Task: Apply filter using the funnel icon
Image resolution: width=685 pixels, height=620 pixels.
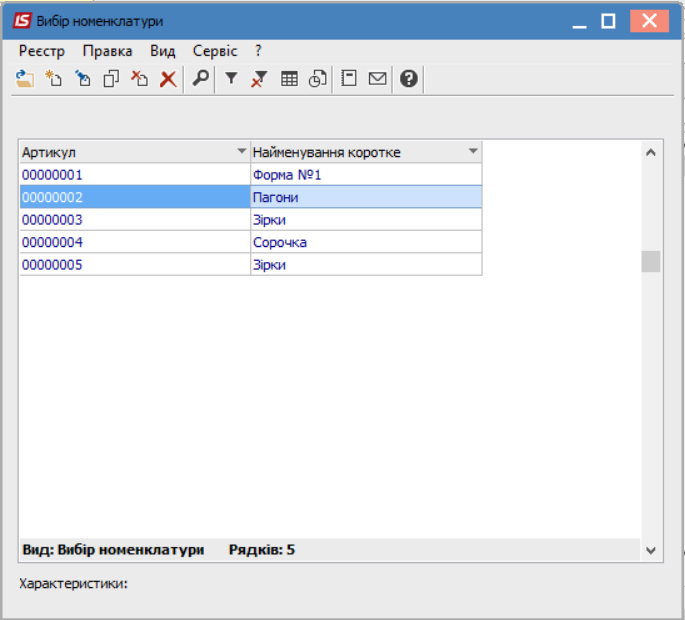Action: pyautogui.click(x=231, y=79)
